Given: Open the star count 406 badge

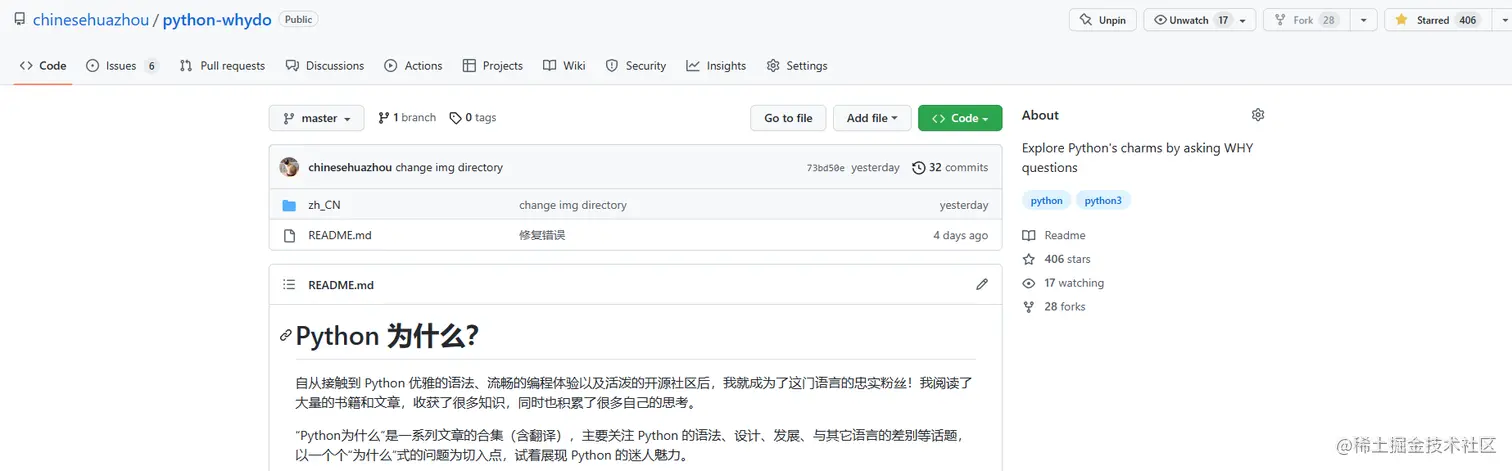Looking at the screenshot, I should [1467, 20].
